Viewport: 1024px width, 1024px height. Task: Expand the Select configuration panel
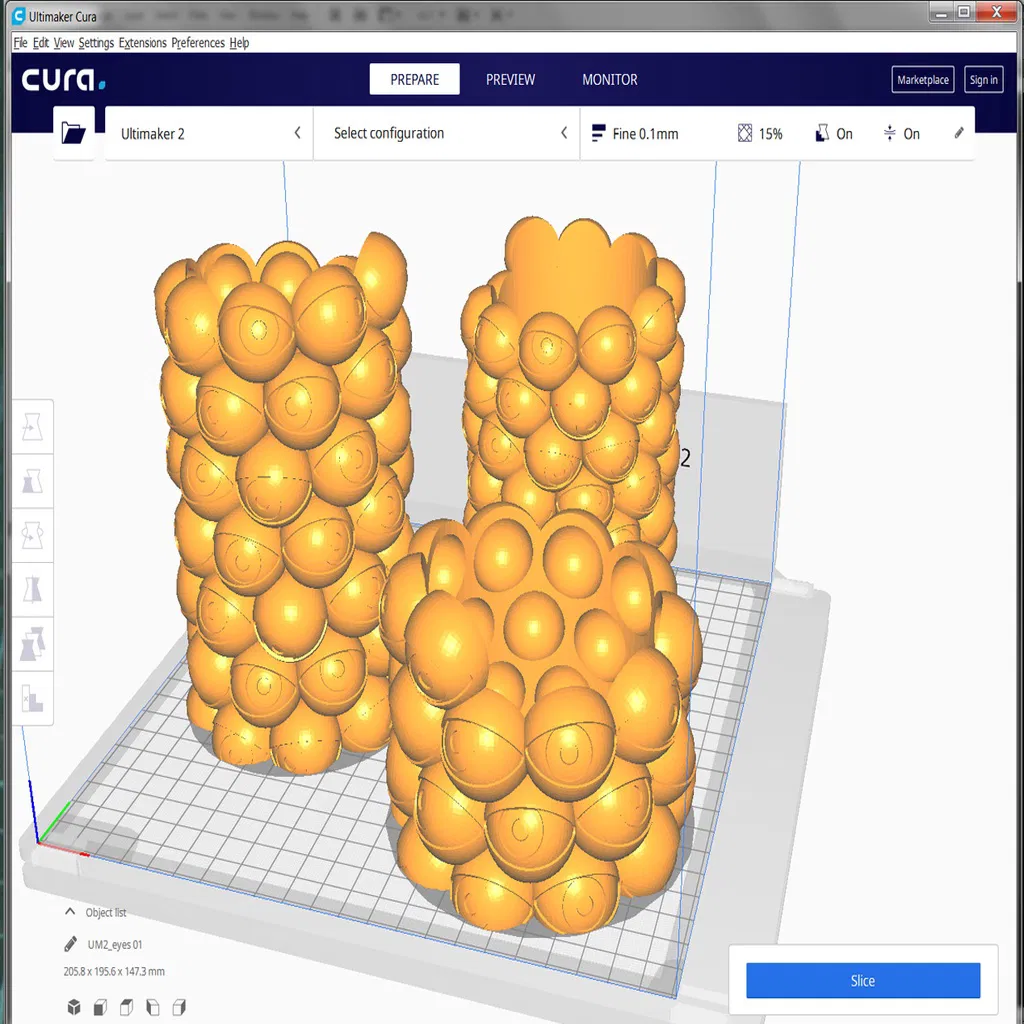pyautogui.click(x=447, y=133)
